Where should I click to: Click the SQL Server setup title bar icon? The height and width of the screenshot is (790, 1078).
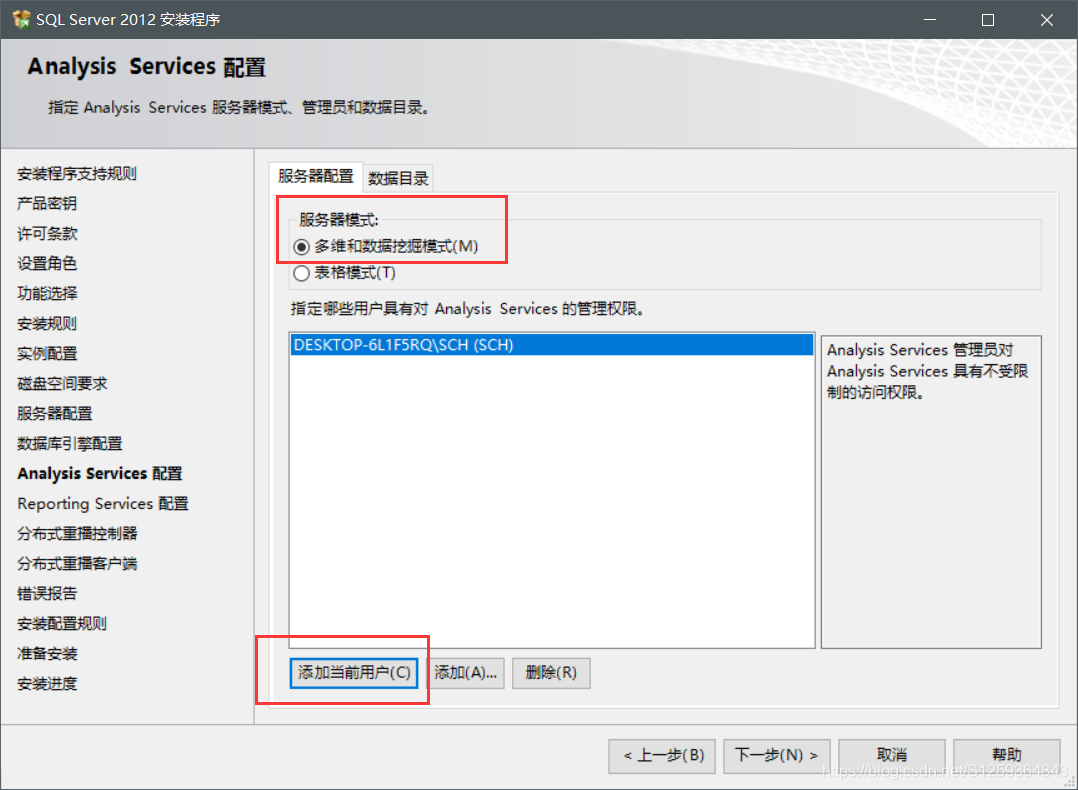(21, 19)
